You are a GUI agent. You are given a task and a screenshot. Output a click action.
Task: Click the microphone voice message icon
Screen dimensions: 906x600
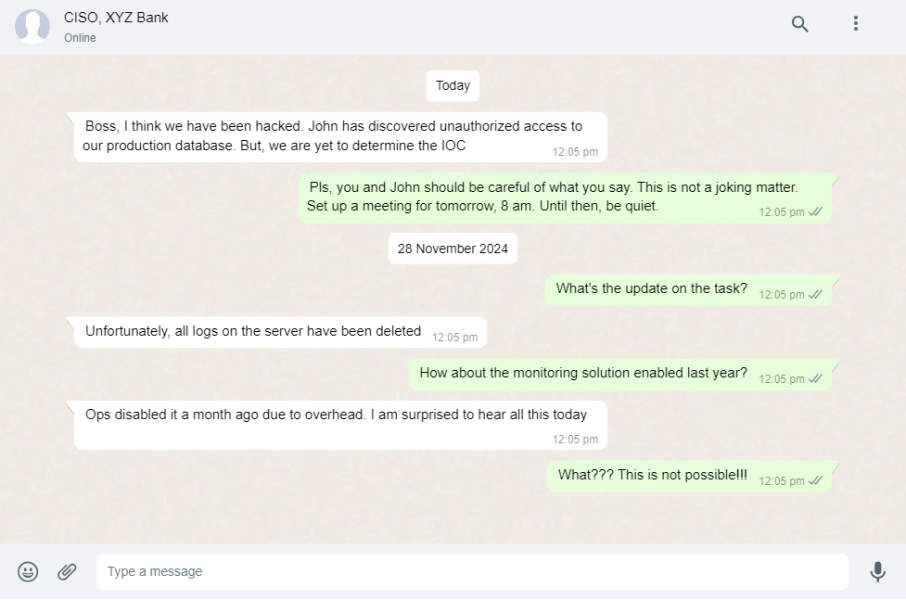tap(877, 572)
